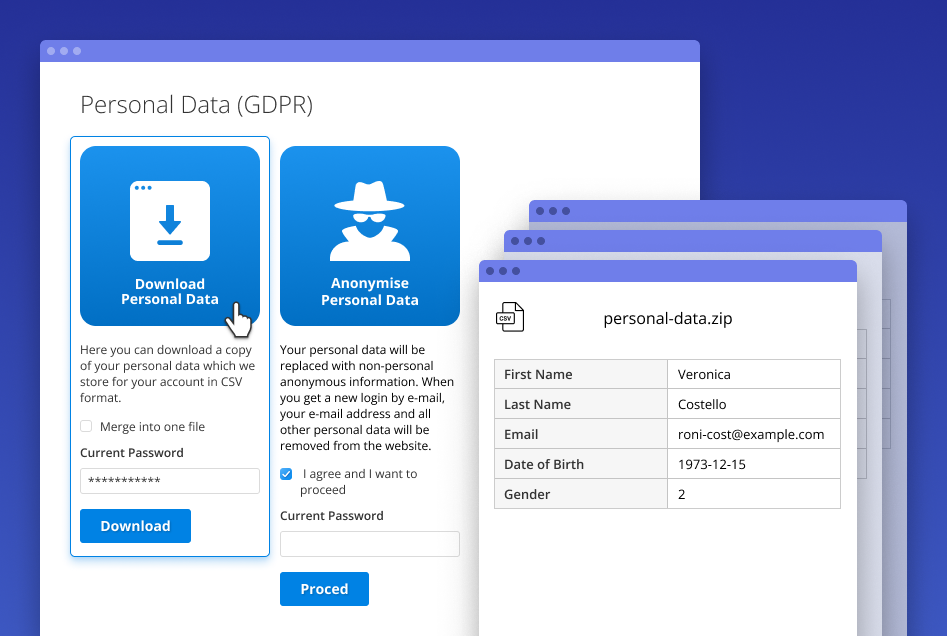Open the CSV file icon beside personal-data.zip
This screenshot has width=947, height=636.
(510, 316)
